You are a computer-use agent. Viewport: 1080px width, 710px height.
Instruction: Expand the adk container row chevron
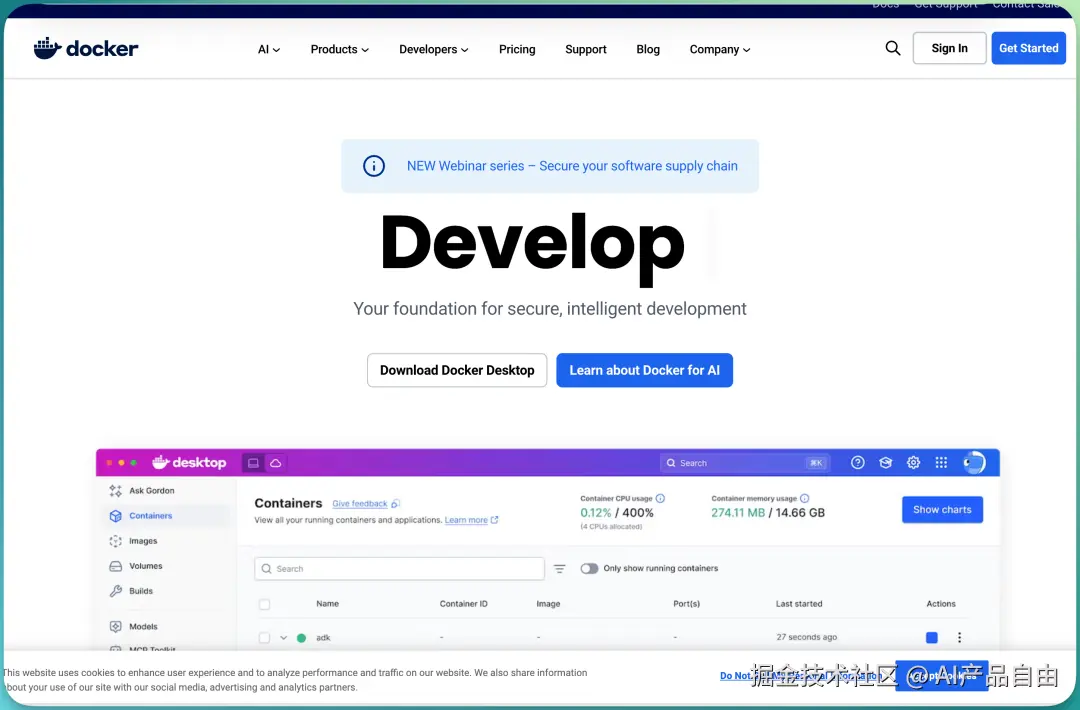coord(283,638)
